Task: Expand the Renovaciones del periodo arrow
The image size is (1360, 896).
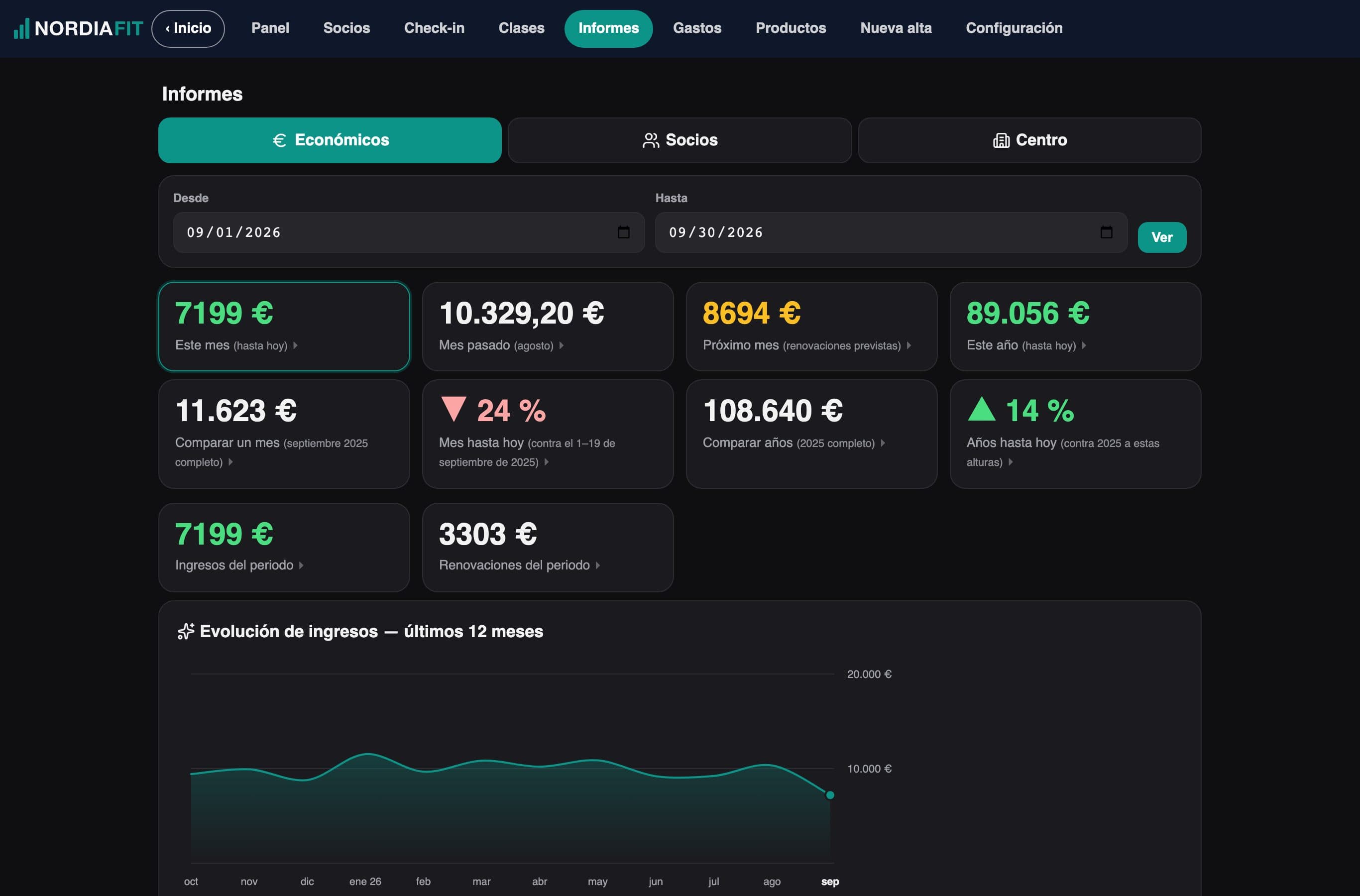Action: [598, 565]
